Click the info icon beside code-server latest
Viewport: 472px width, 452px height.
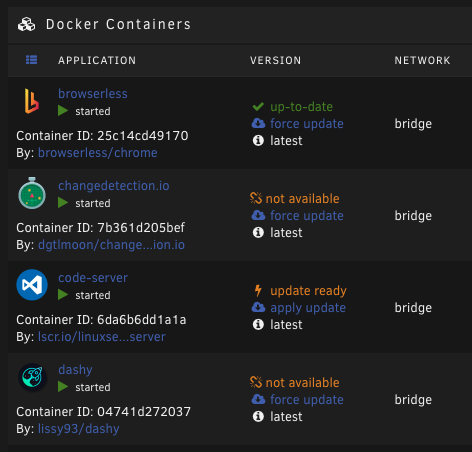coord(258,325)
